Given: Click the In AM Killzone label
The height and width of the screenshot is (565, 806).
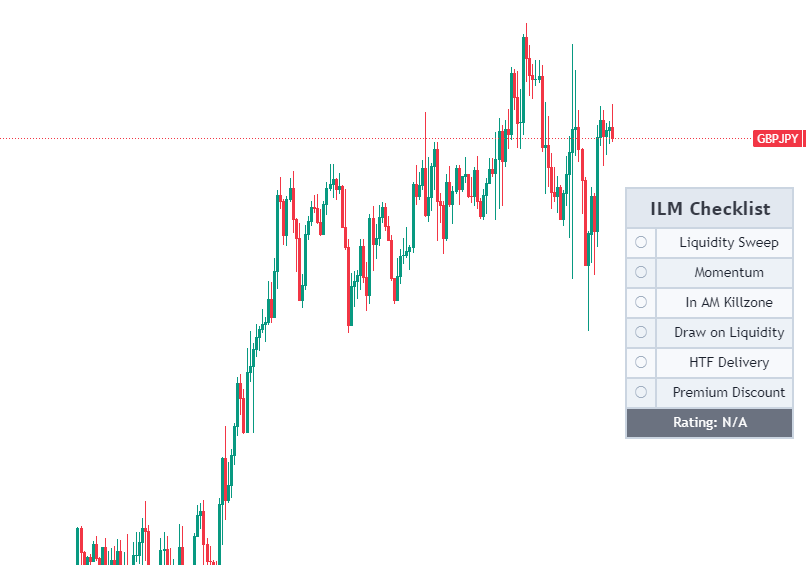Looking at the screenshot, I should point(728,302).
